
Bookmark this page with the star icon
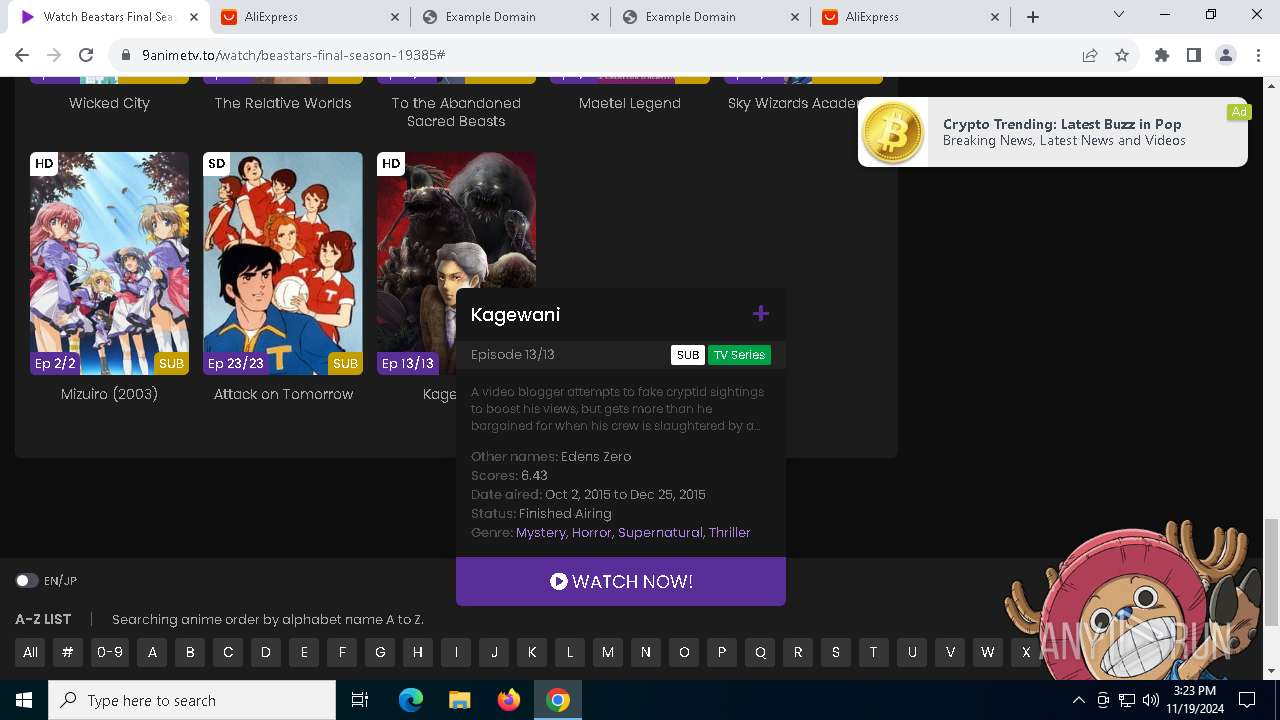1122,55
